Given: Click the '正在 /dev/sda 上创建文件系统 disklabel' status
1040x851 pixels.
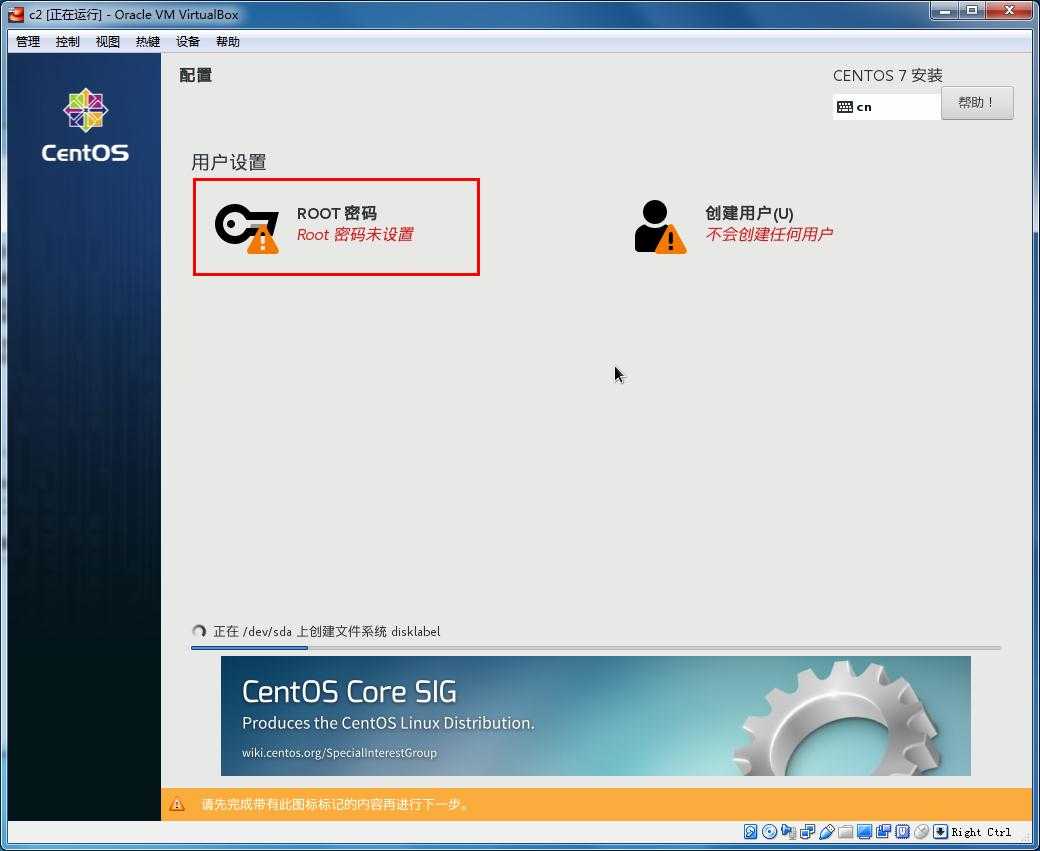Looking at the screenshot, I should click(x=326, y=631).
